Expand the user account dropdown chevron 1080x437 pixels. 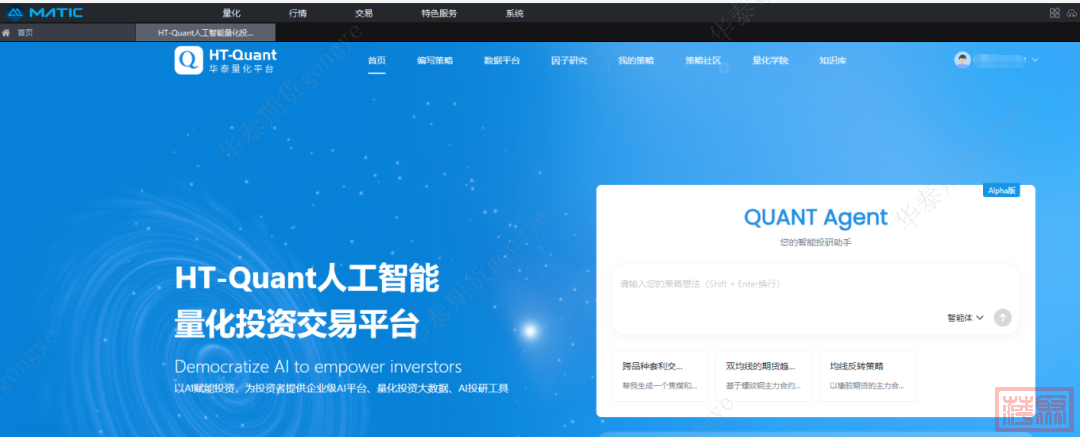[x=1035, y=60]
